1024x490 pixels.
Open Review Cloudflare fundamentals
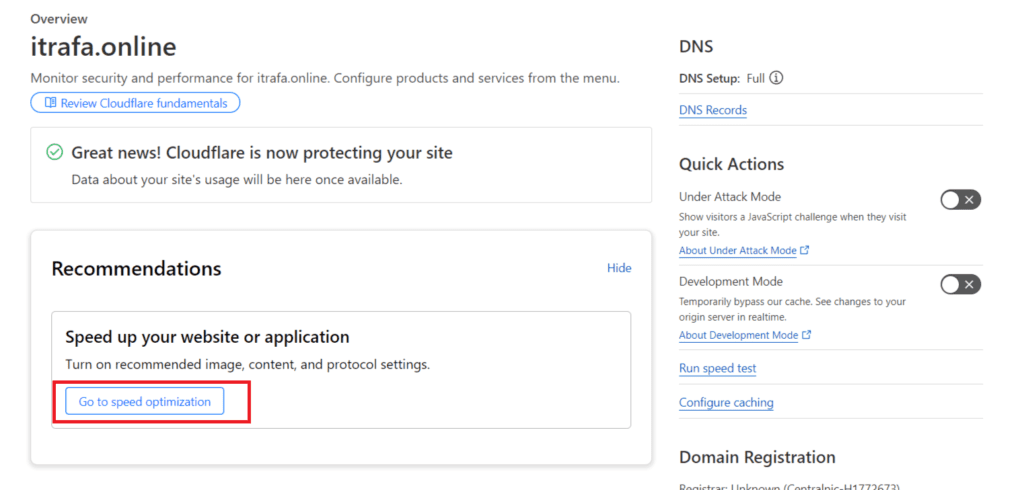(x=135, y=103)
